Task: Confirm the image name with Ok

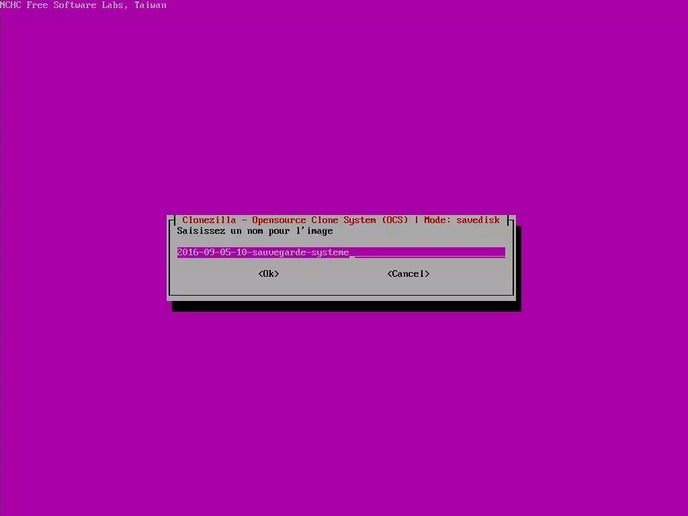Action: (x=269, y=274)
